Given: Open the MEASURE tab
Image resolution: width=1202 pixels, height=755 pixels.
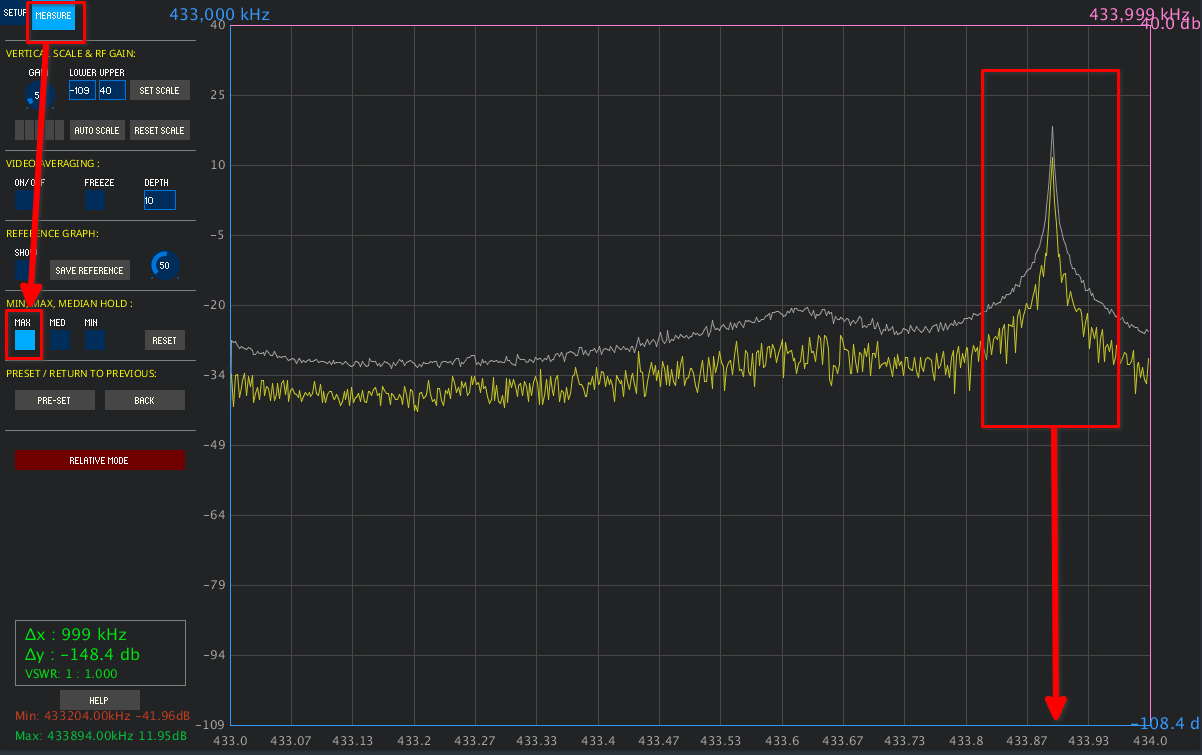Looking at the screenshot, I should tap(53, 16).
